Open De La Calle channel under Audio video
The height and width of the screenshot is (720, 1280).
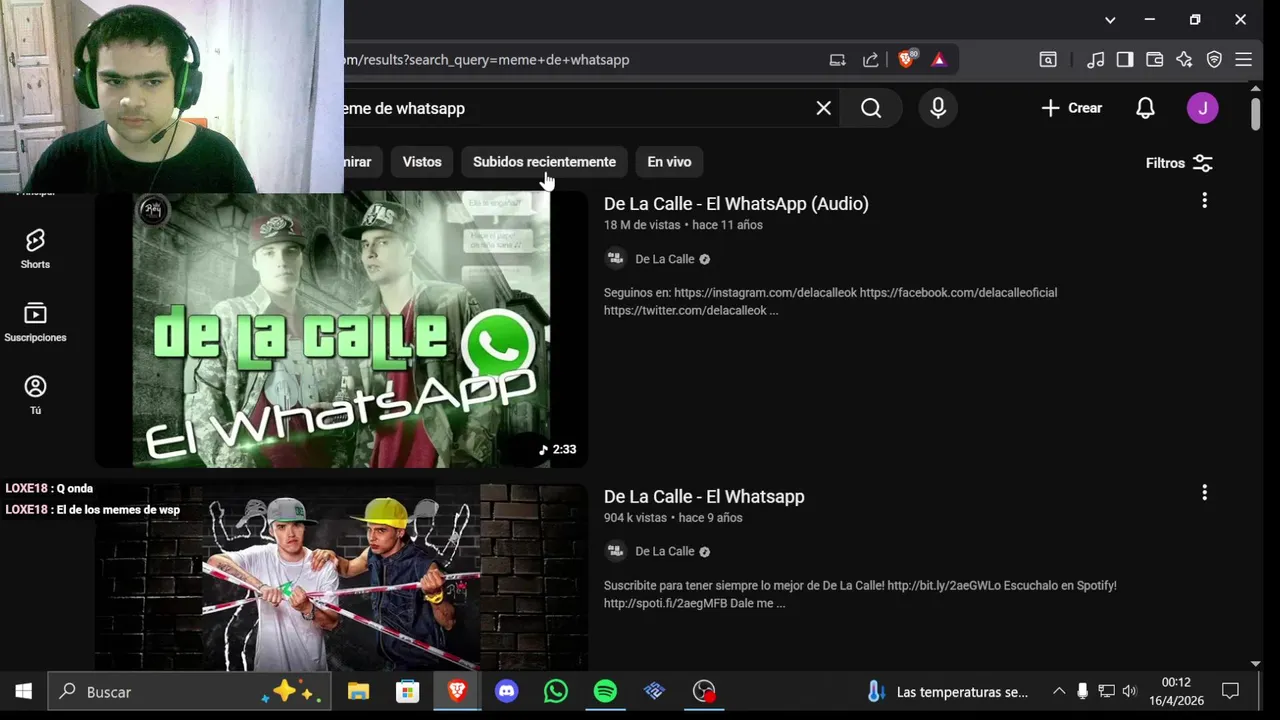point(664,259)
